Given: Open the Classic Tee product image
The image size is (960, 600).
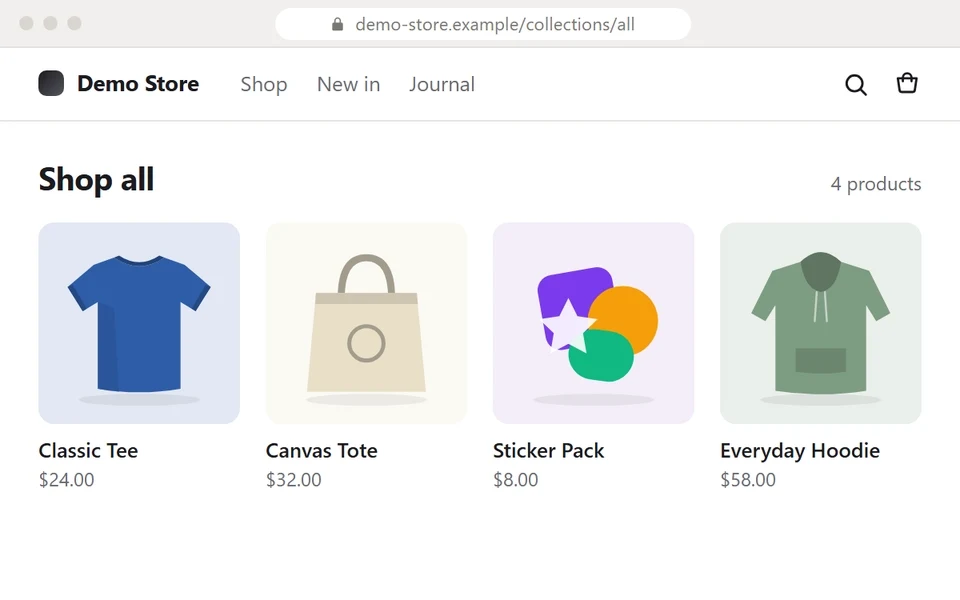Looking at the screenshot, I should click(x=139, y=323).
